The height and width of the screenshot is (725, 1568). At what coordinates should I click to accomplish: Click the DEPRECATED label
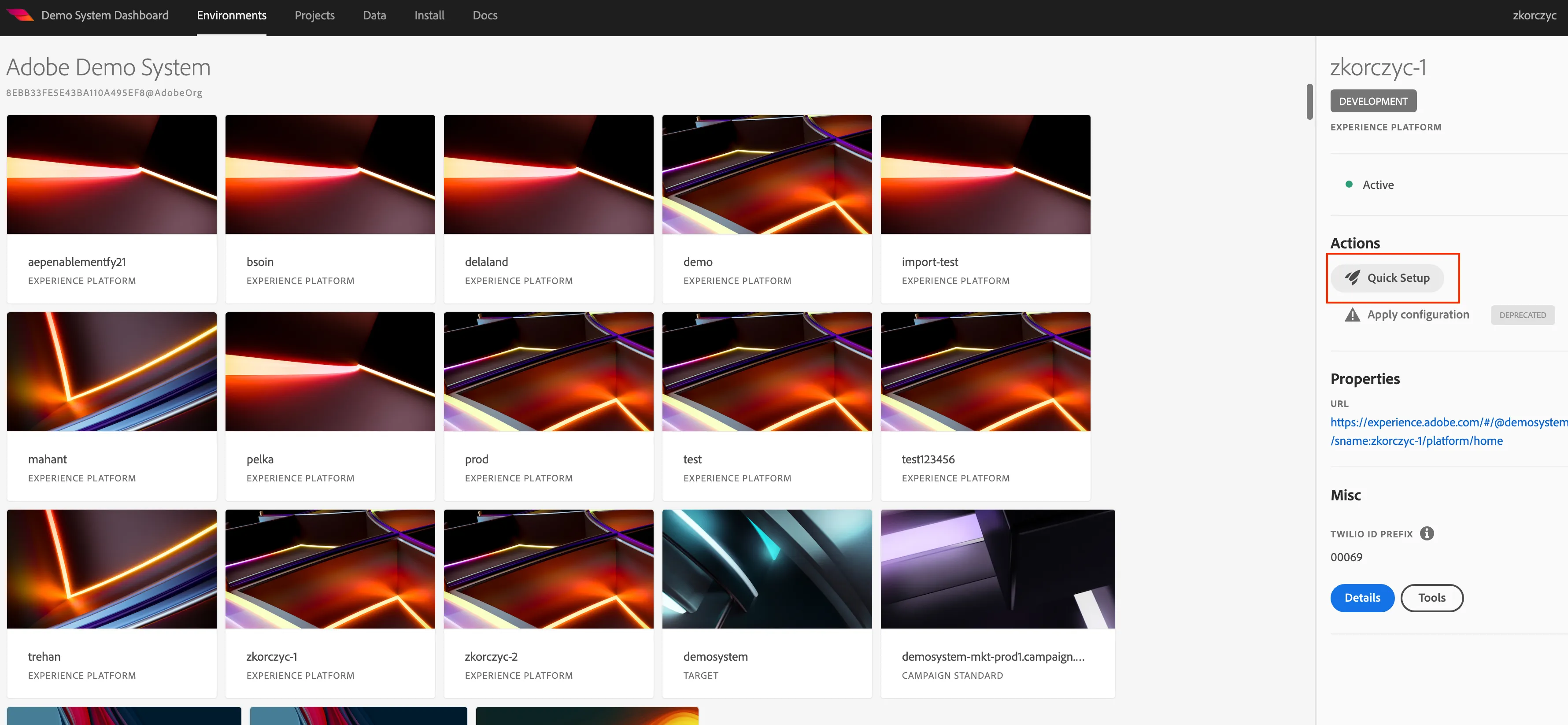click(x=1522, y=315)
